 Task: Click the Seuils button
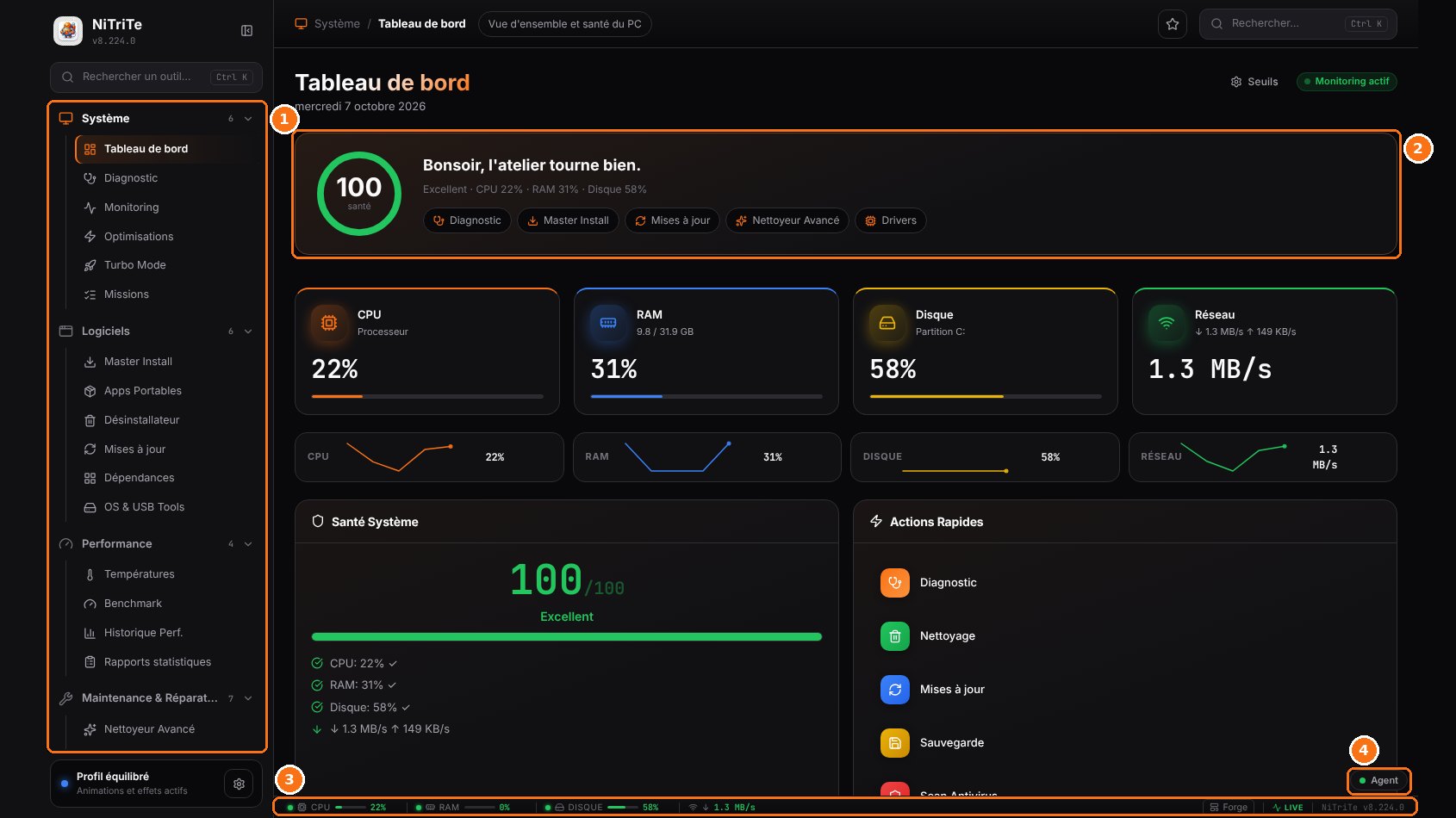click(x=1254, y=82)
